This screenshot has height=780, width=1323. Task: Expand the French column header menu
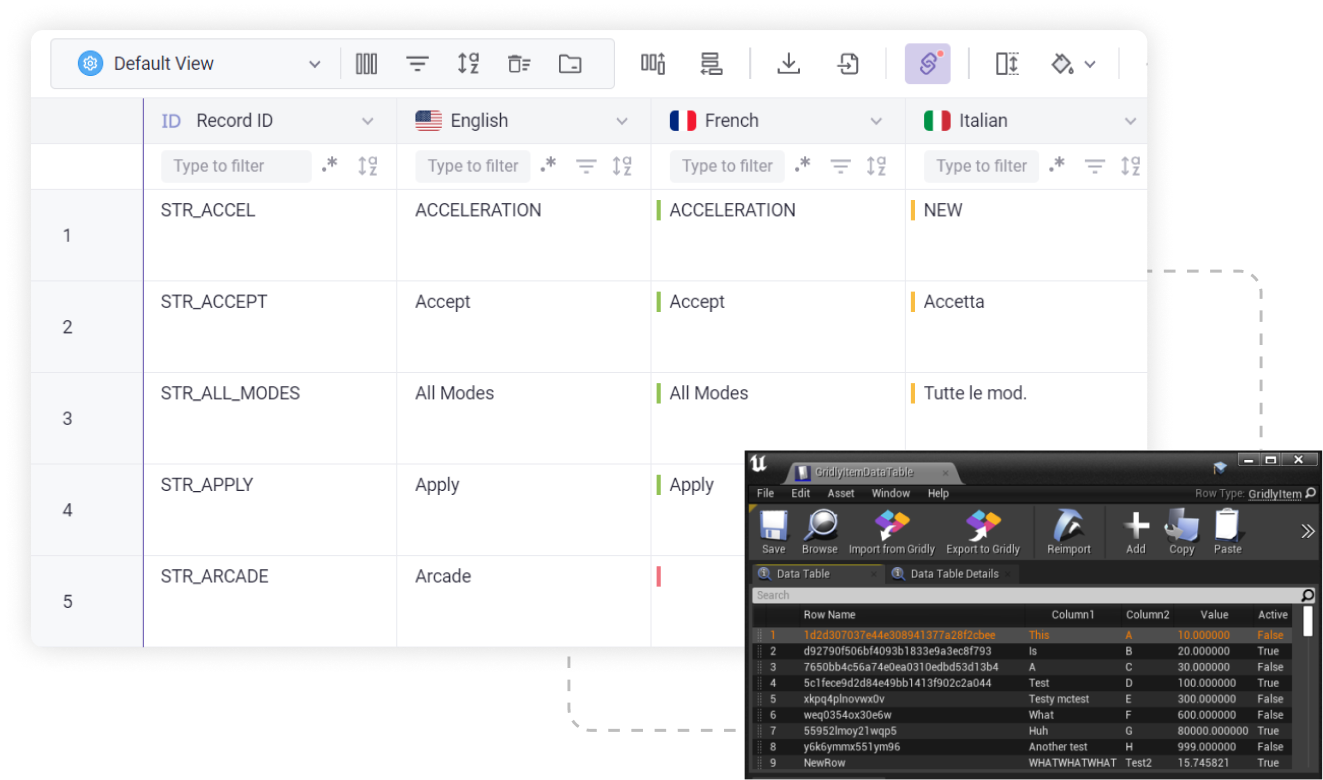876,121
